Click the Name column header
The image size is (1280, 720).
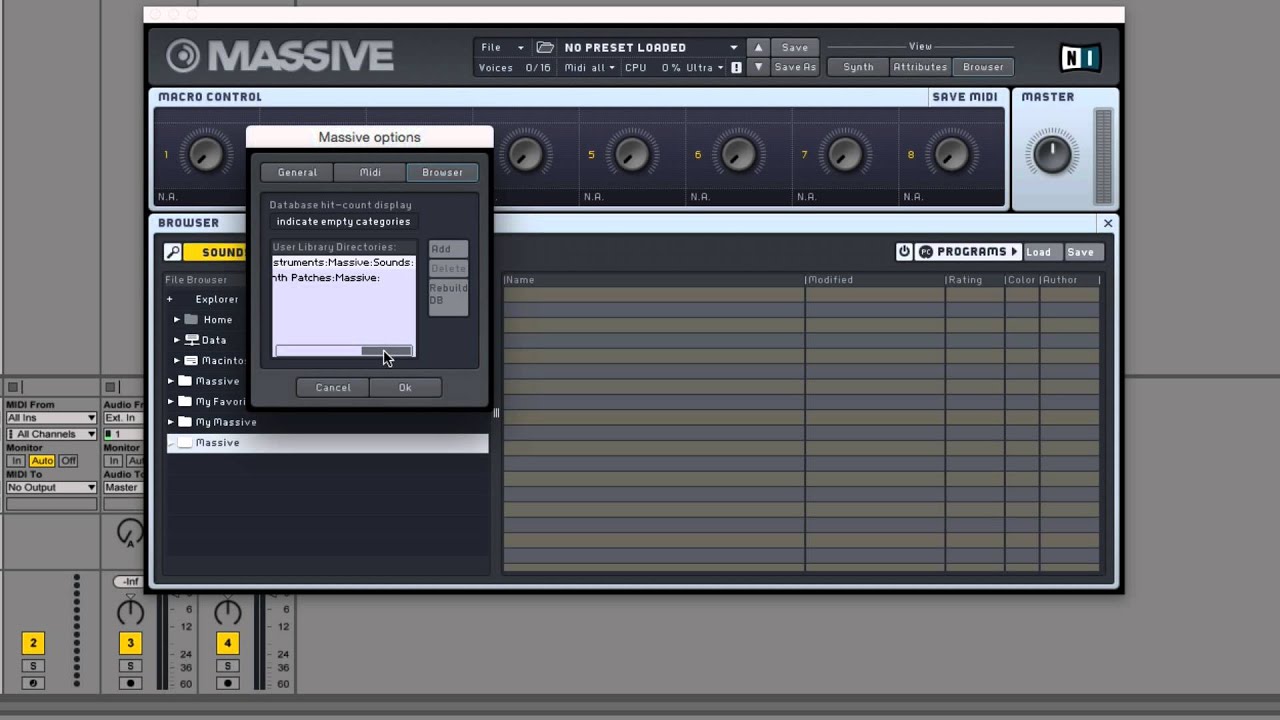(x=654, y=280)
